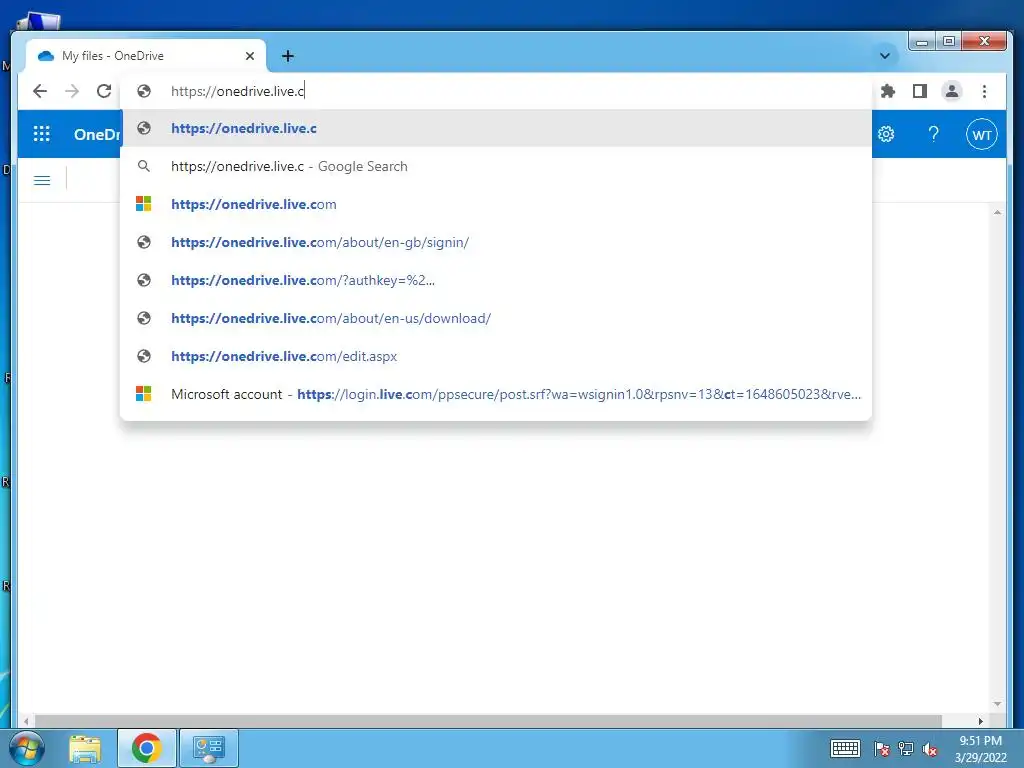Open the Windows Start menu orb
This screenshot has height=768, width=1024.
coord(26,748)
